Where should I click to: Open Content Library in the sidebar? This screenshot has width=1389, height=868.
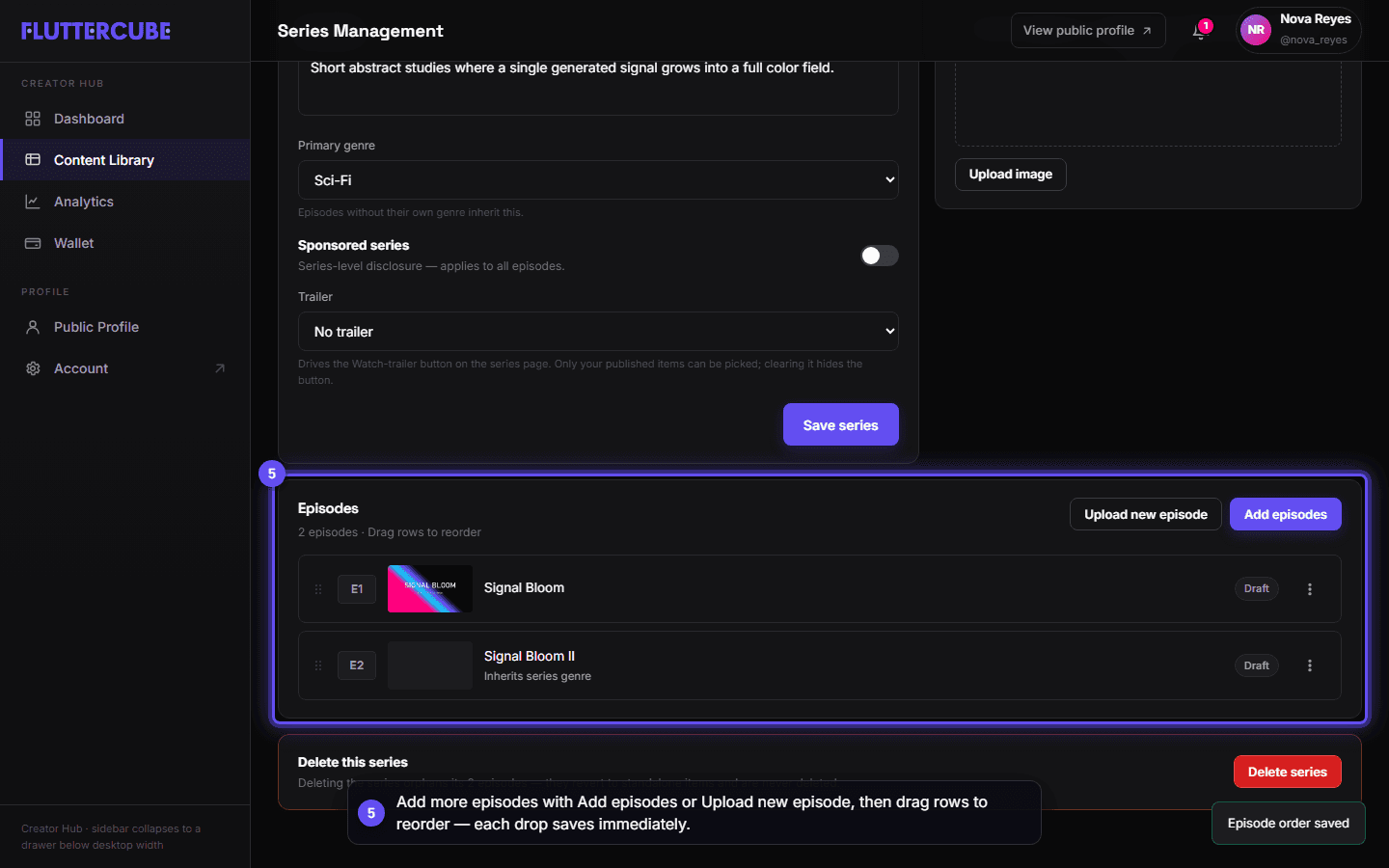pos(125,160)
